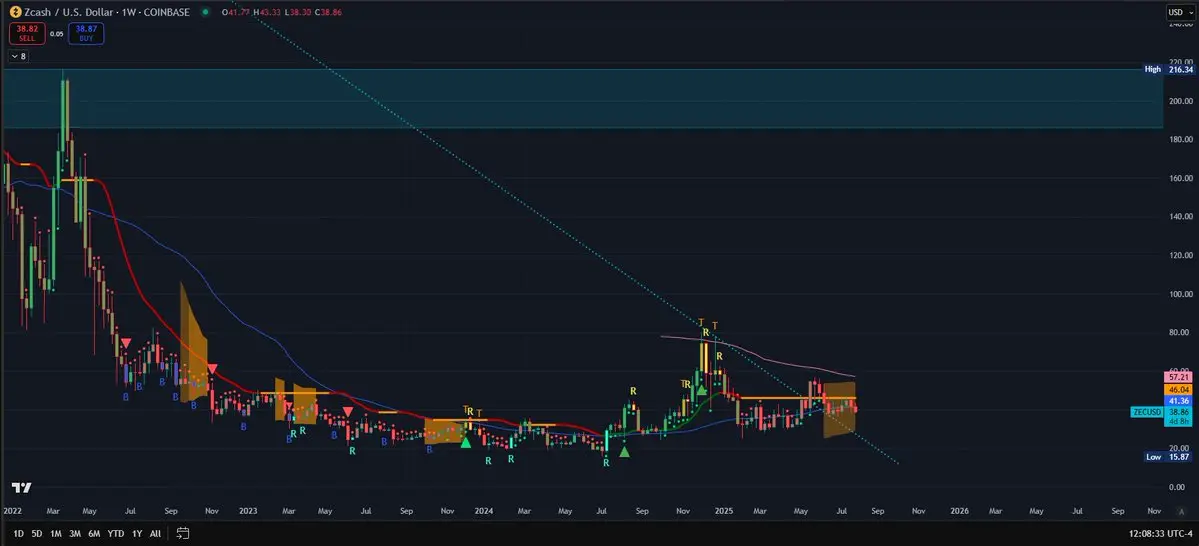This screenshot has height=546, width=1199.
Task: Open the Go to date calendar icon
Action: click(183, 533)
